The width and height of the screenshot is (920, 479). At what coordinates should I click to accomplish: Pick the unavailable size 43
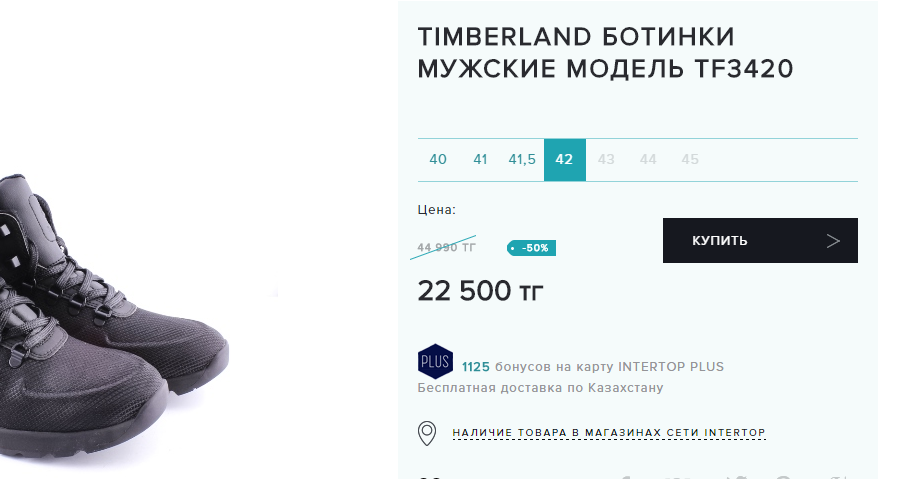point(606,160)
